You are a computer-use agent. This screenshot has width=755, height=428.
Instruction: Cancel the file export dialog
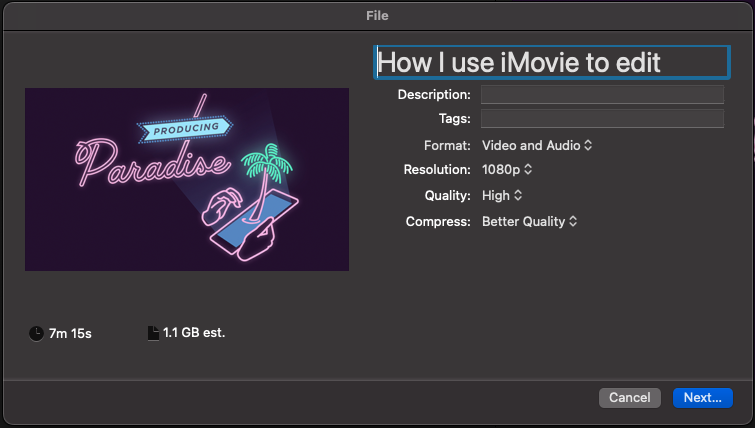pyautogui.click(x=629, y=398)
